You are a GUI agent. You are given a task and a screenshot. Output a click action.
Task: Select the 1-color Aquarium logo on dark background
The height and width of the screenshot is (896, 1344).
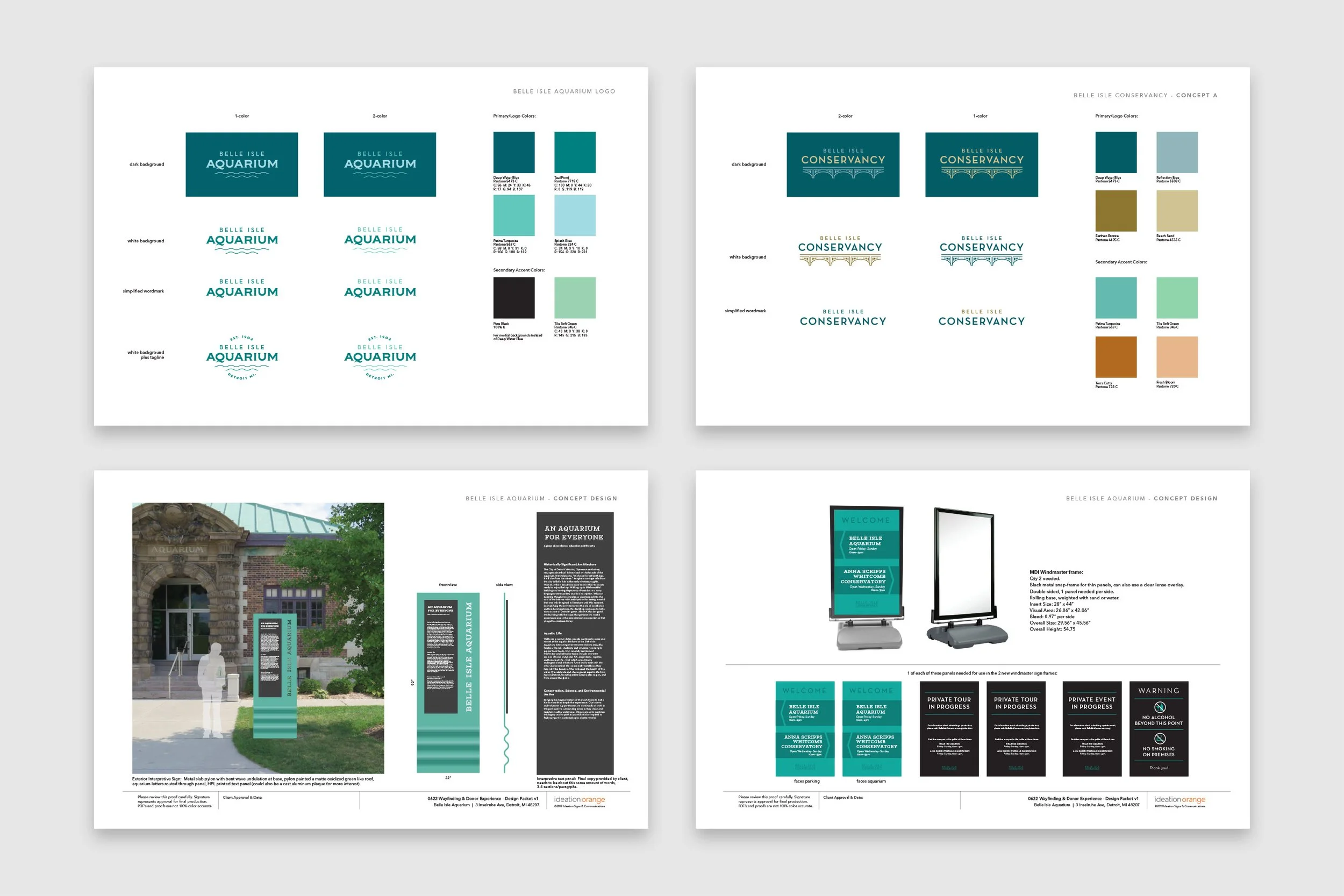pos(242,164)
